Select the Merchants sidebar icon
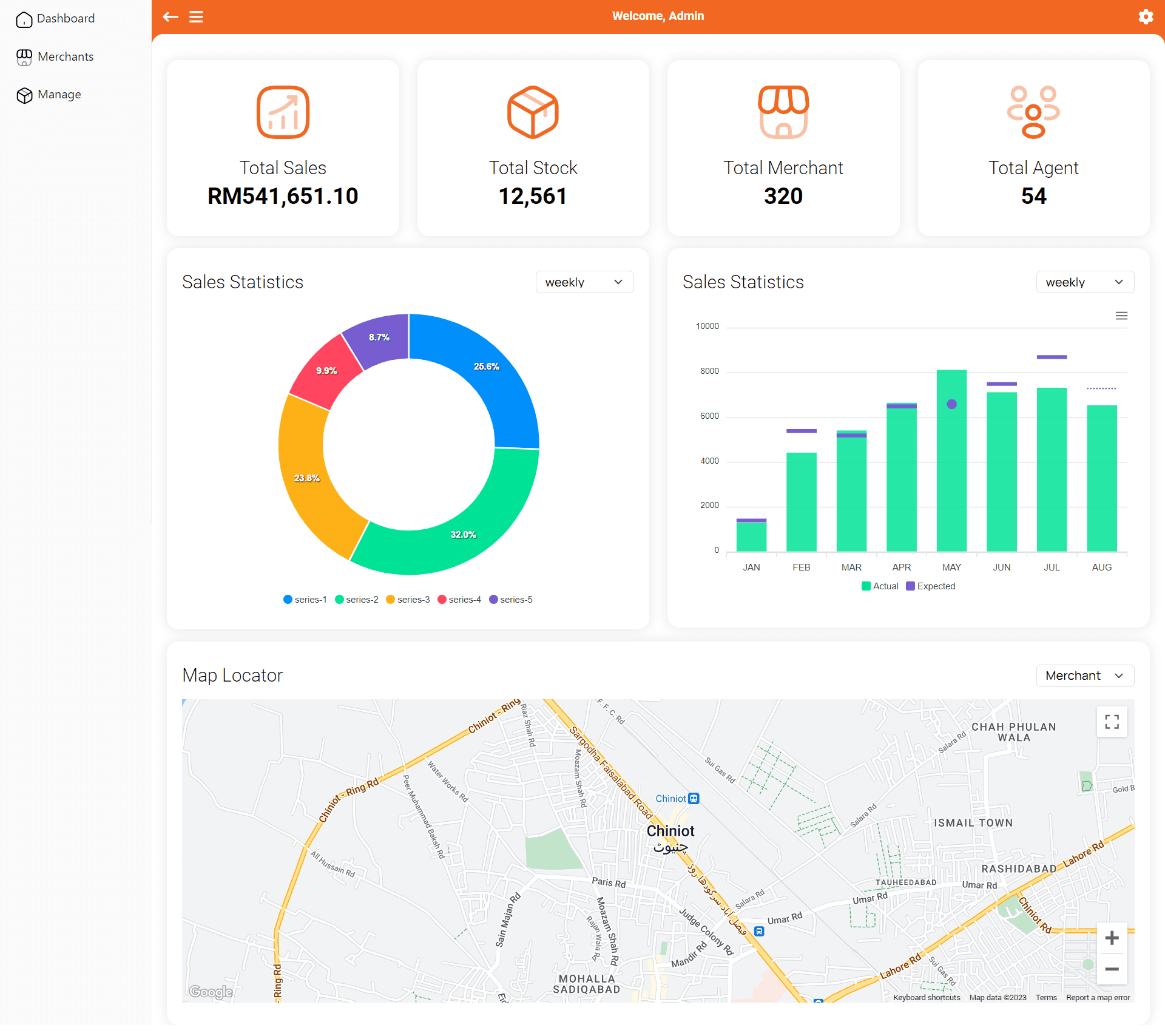 [x=24, y=56]
